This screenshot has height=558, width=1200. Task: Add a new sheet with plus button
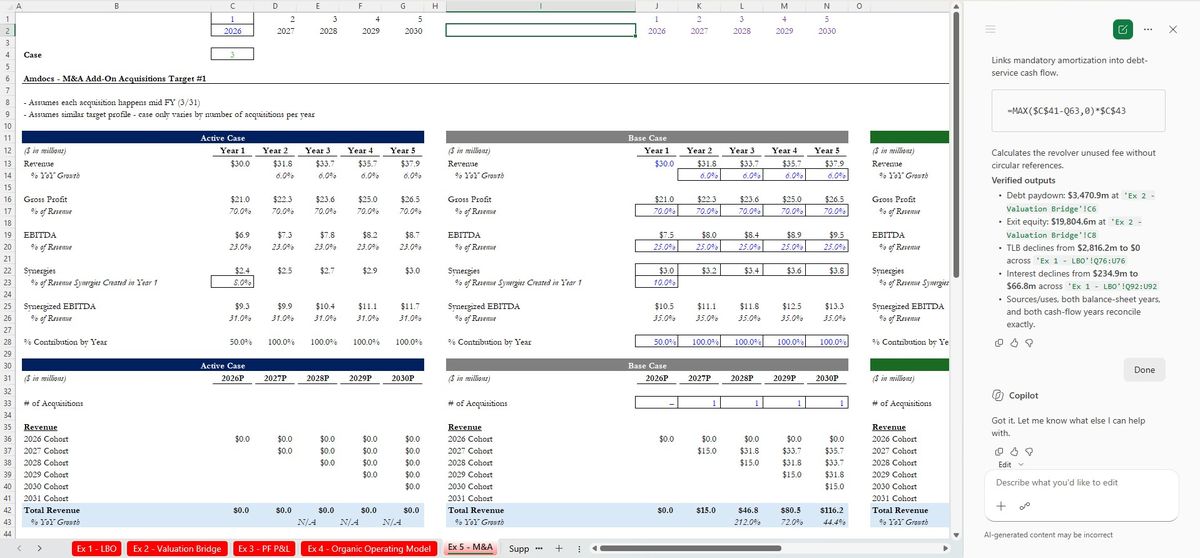pos(558,548)
